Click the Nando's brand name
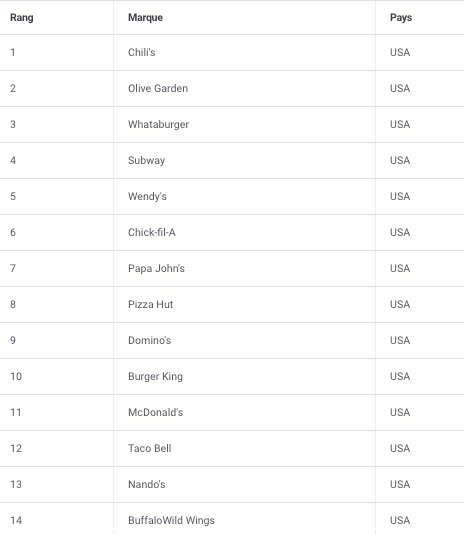 pyautogui.click(x=146, y=484)
